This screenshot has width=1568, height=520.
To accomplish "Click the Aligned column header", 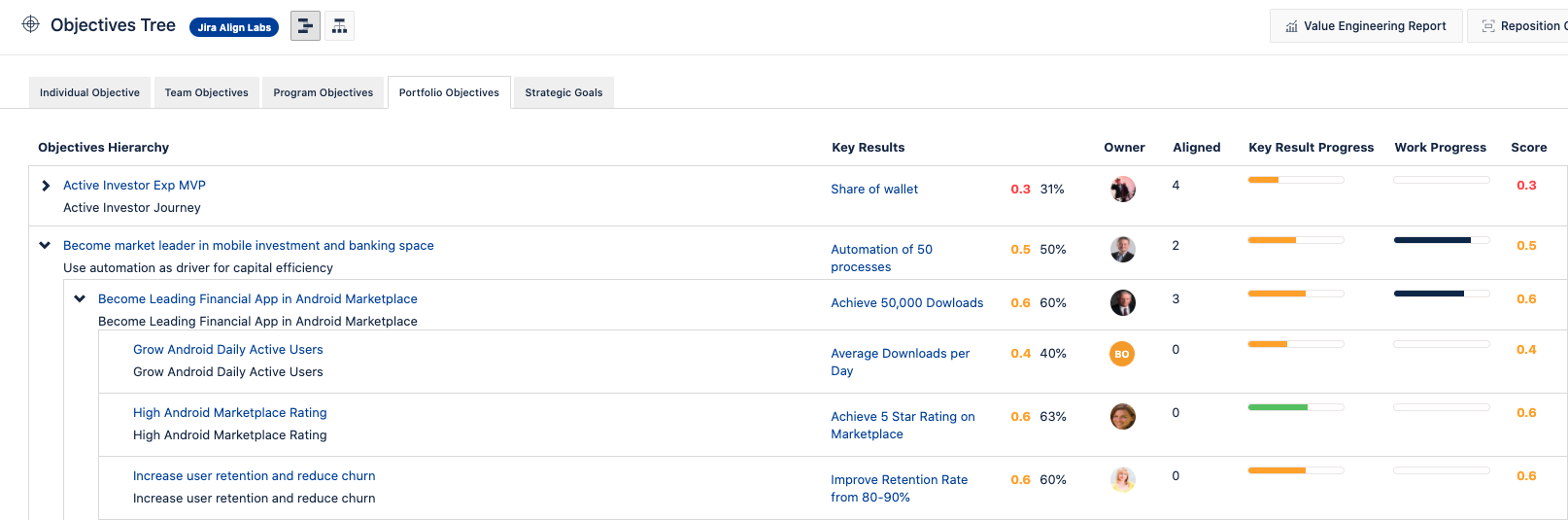I will click(1196, 147).
